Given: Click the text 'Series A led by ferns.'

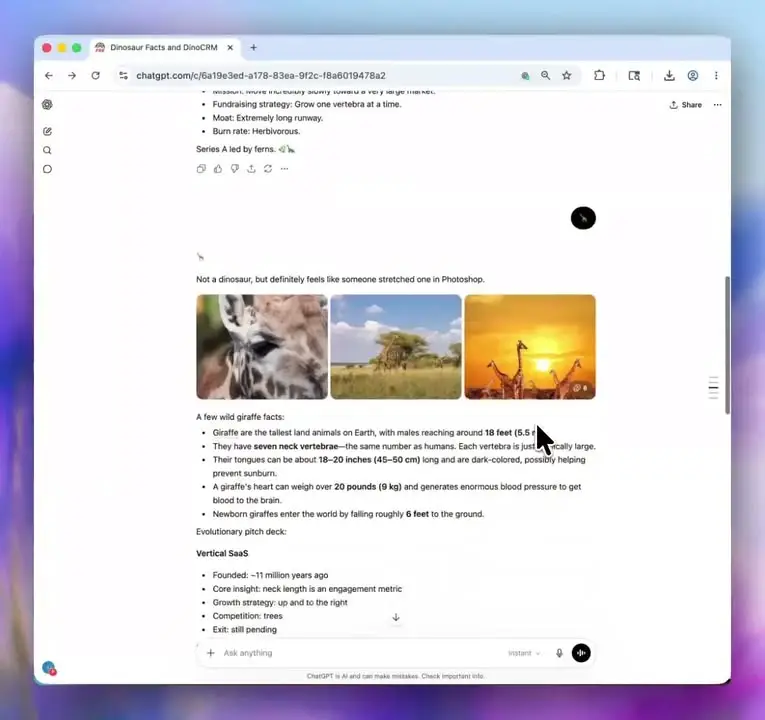Looking at the screenshot, I should point(236,149).
